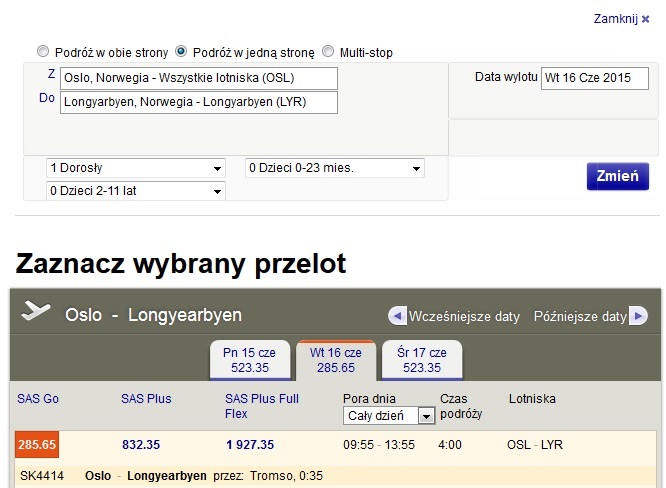Click the Data wylotu label
Image resolution: width=666 pixels, height=488 pixels.
506,77
